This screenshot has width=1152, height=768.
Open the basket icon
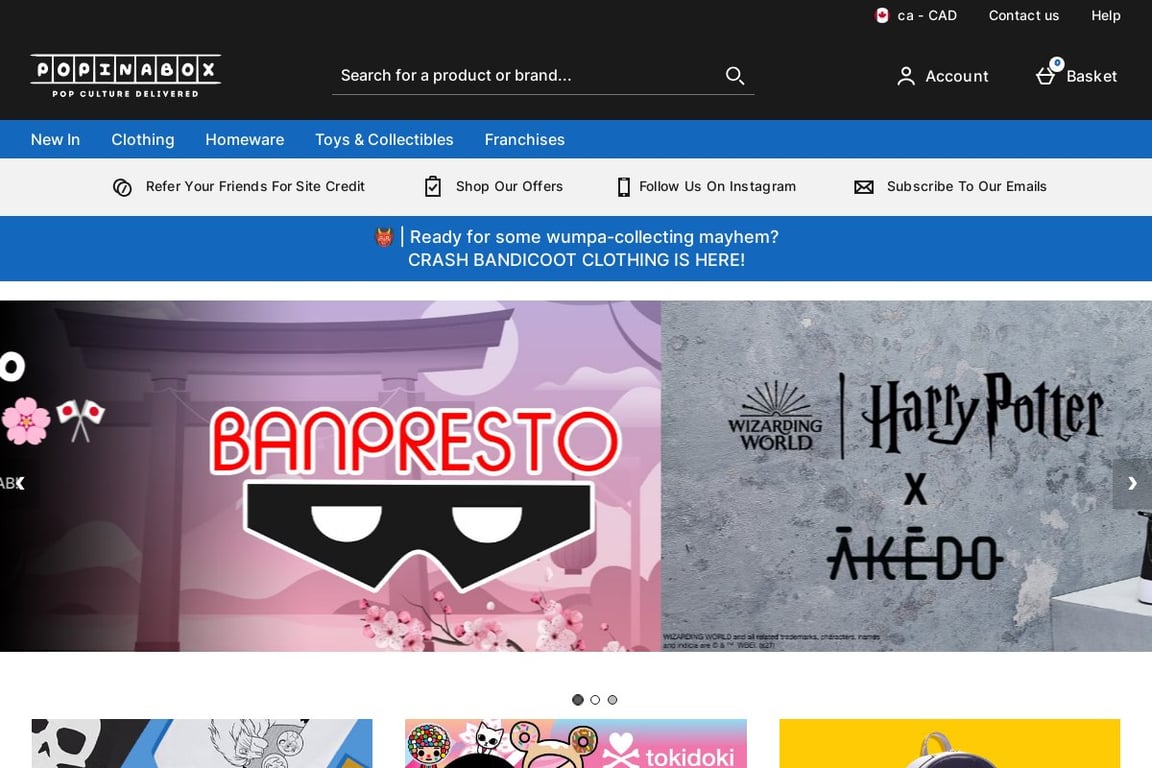tap(1045, 76)
